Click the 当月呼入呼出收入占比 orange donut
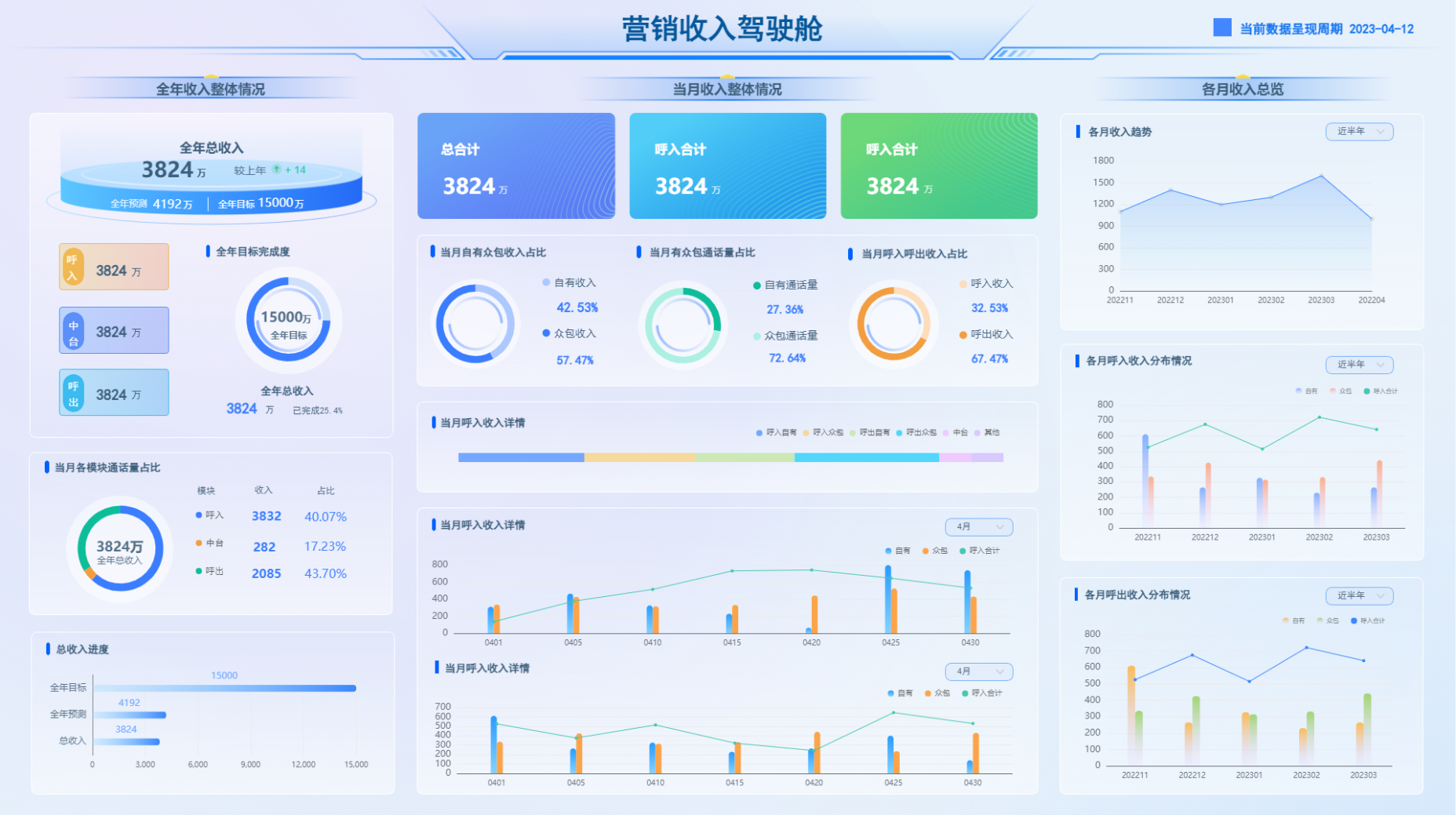This screenshot has width=1456, height=815. pos(894,324)
